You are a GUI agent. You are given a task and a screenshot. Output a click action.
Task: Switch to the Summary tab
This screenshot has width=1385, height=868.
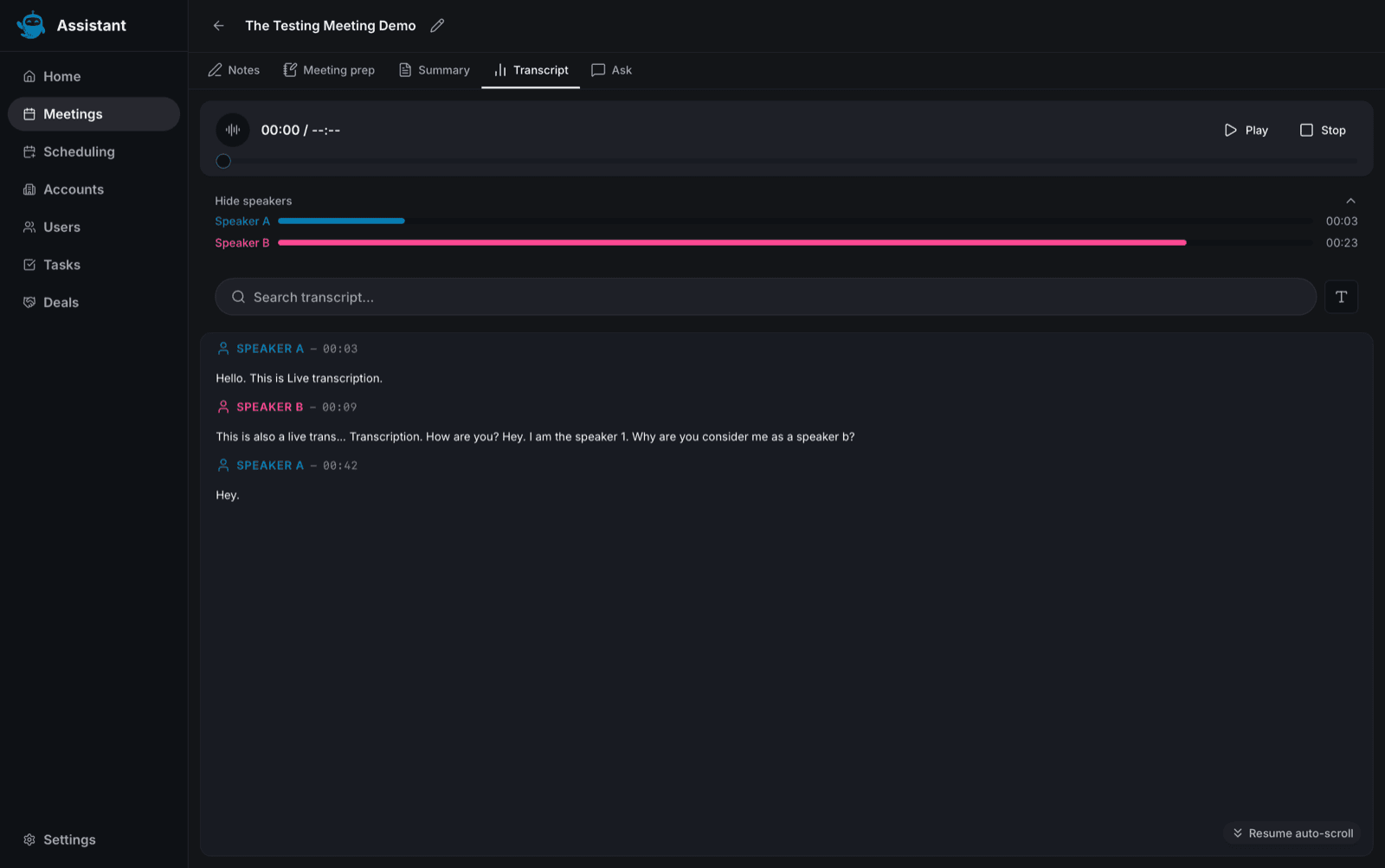coord(434,70)
